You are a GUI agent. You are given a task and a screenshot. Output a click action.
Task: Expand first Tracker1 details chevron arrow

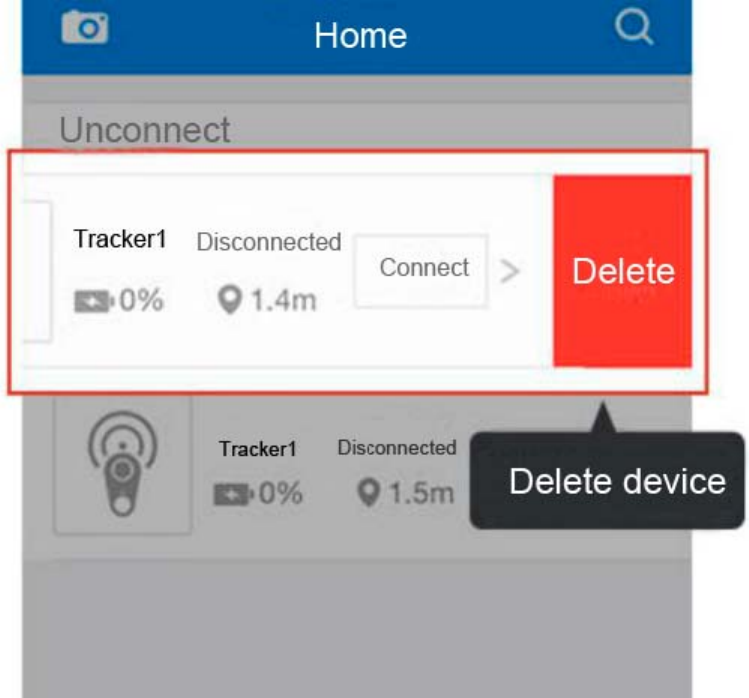(x=509, y=271)
